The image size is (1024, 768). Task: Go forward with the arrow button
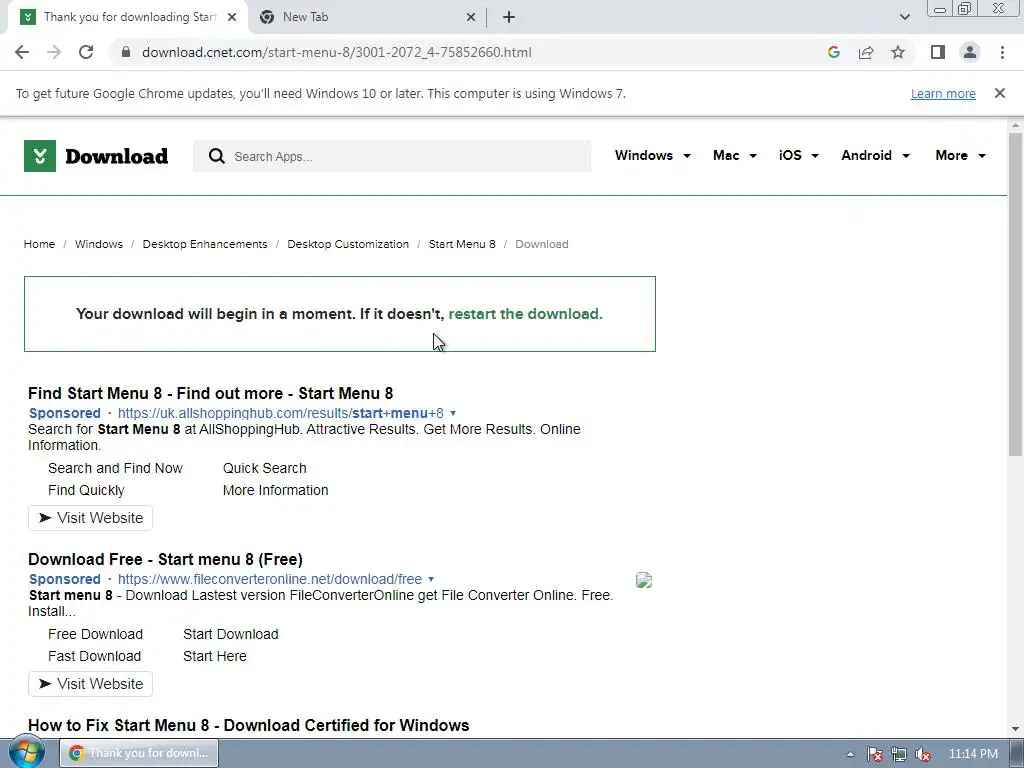pyautogui.click(x=54, y=52)
